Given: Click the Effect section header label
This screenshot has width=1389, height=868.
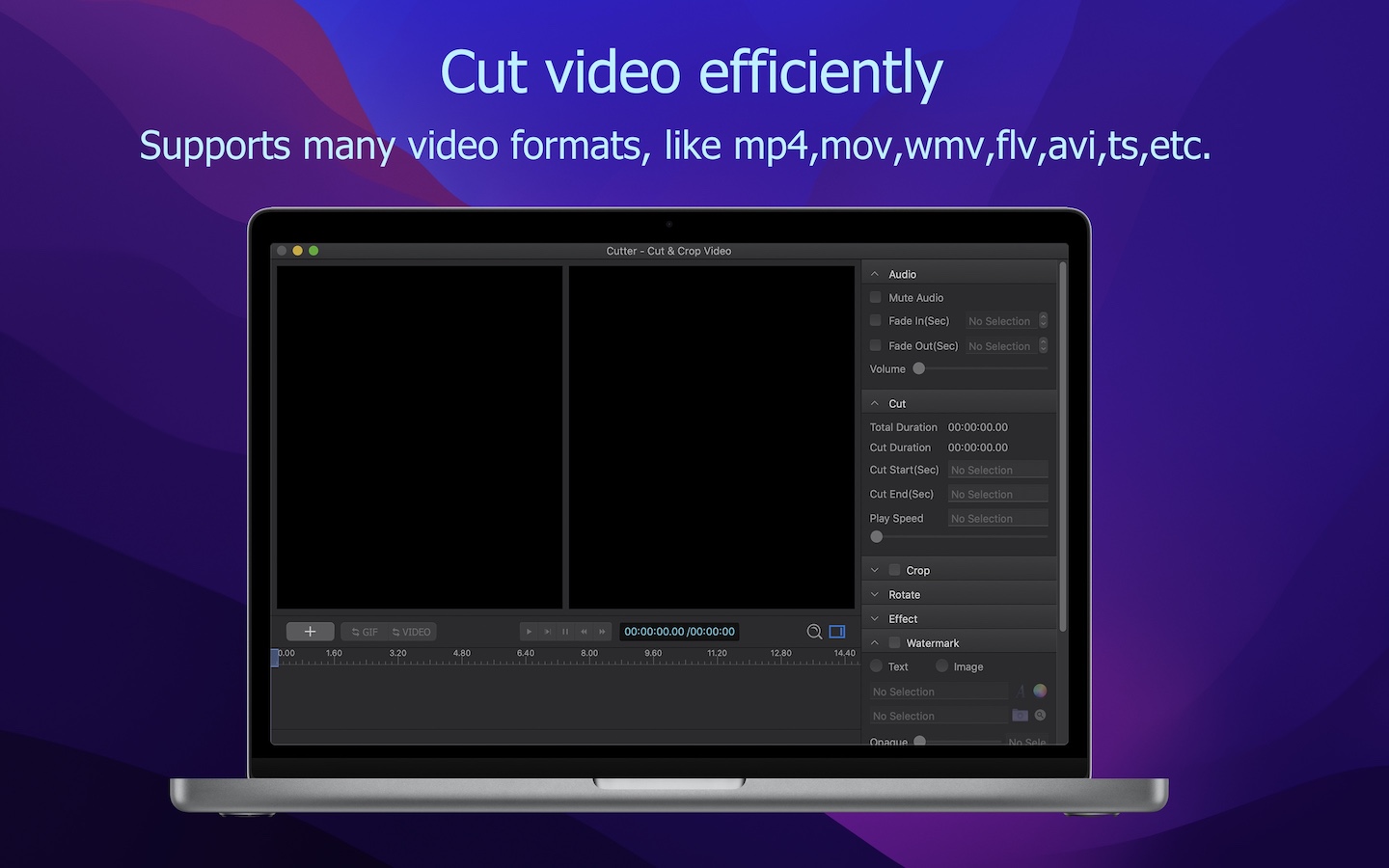Looking at the screenshot, I should click(903, 619).
